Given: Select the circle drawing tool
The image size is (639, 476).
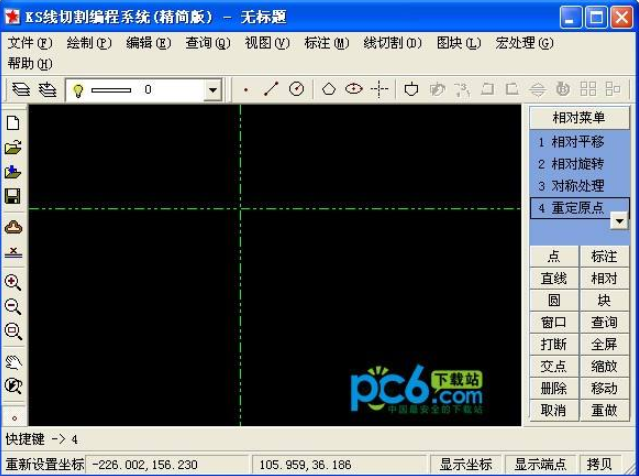Looking at the screenshot, I should click(x=296, y=89).
